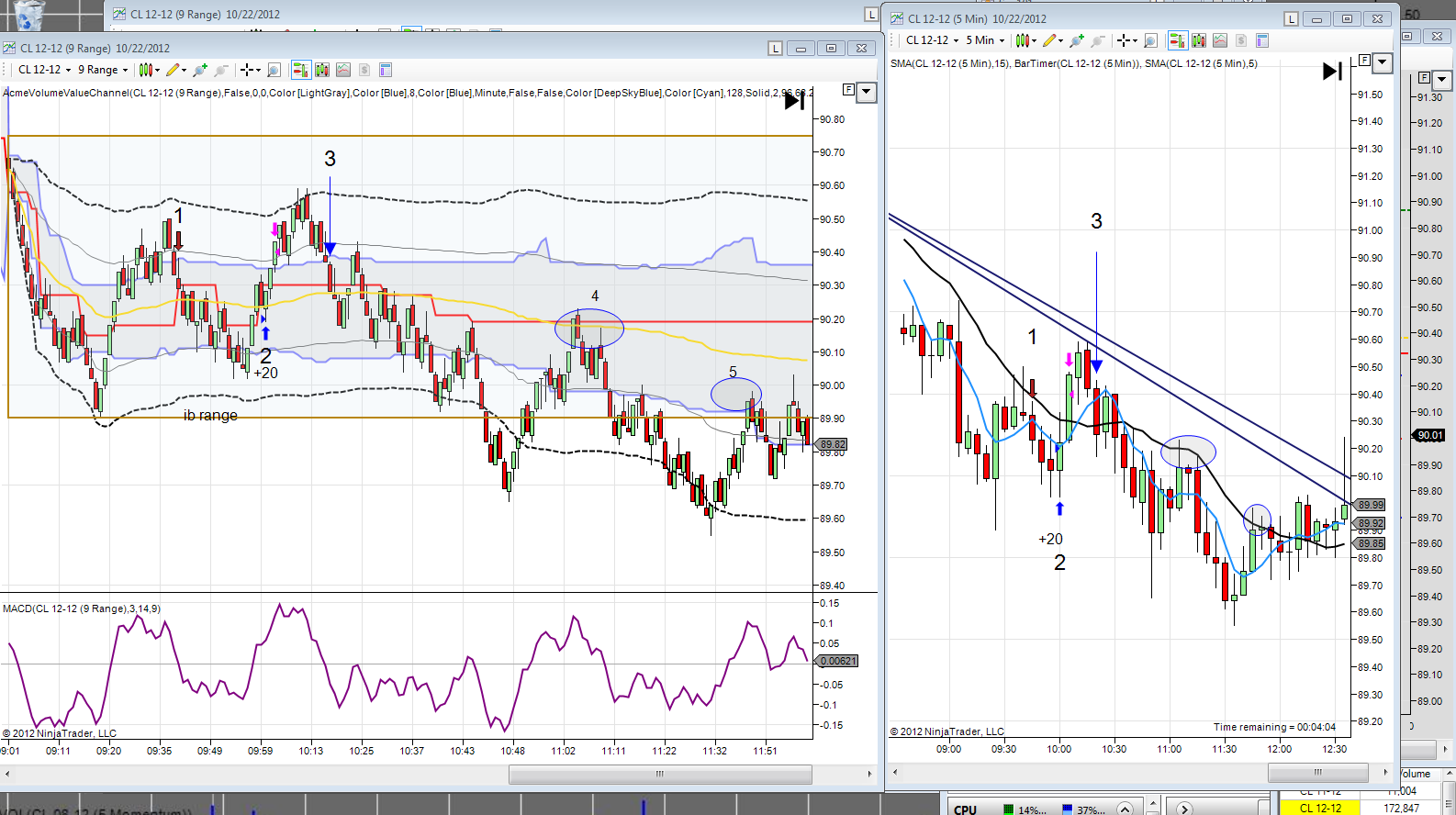Click zoom frame magnifier in 5 Min toolbar

(x=1150, y=40)
